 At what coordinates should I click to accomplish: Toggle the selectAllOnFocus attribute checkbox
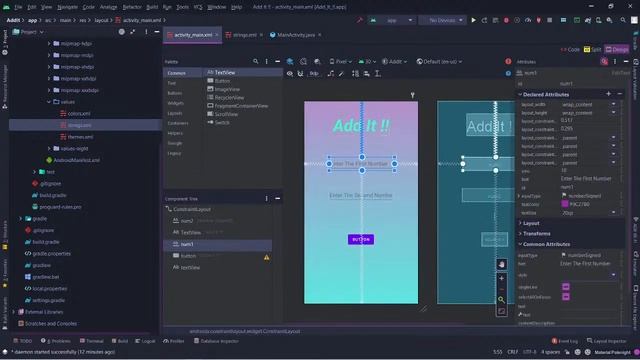(x=566, y=297)
